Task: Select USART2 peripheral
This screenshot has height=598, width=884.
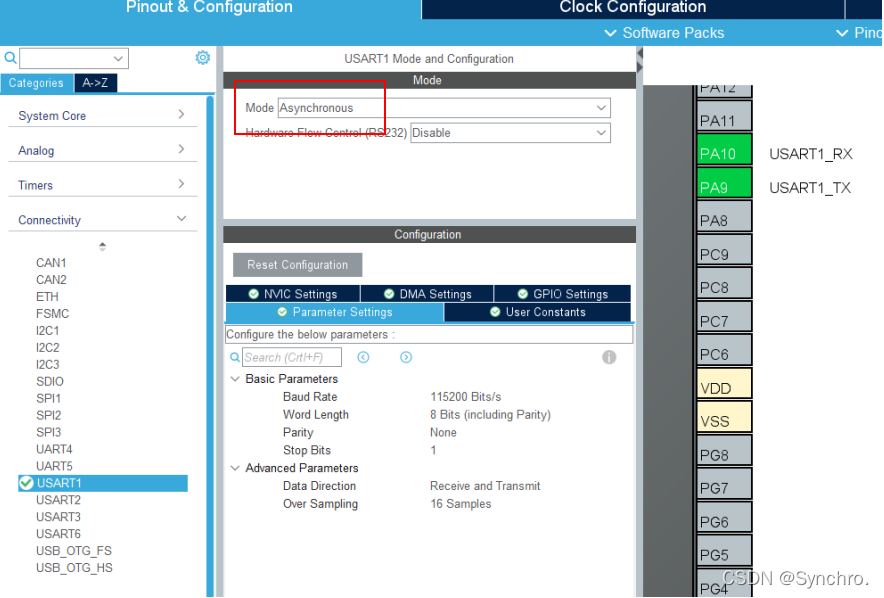Action: coord(59,500)
